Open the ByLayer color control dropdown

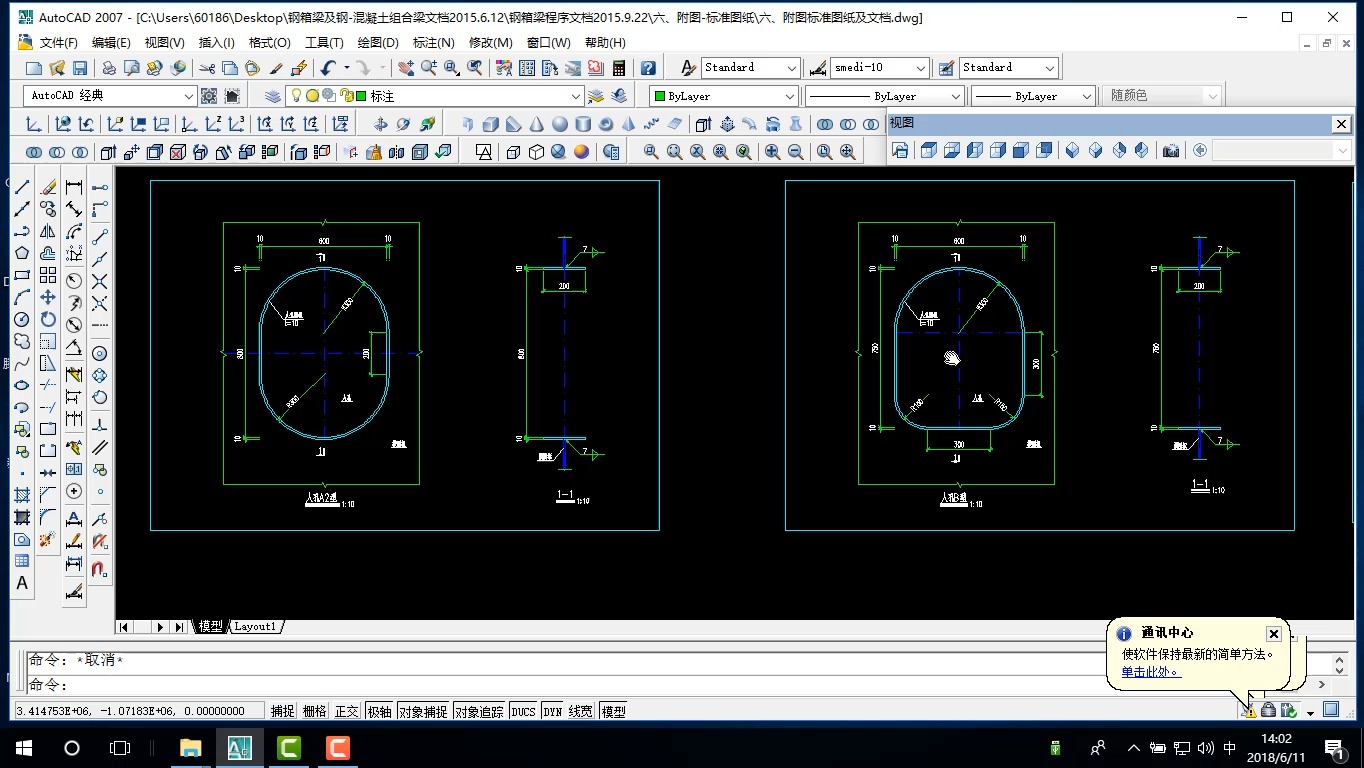click(790, 96)
